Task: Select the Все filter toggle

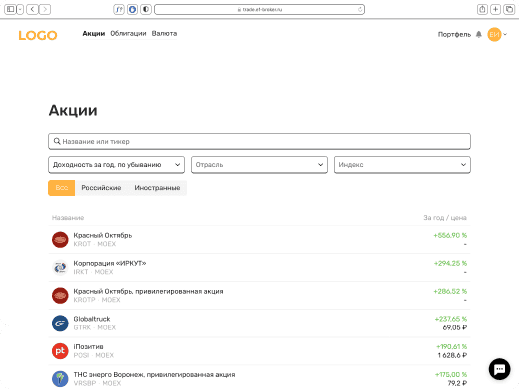Action: click(62, 188)
